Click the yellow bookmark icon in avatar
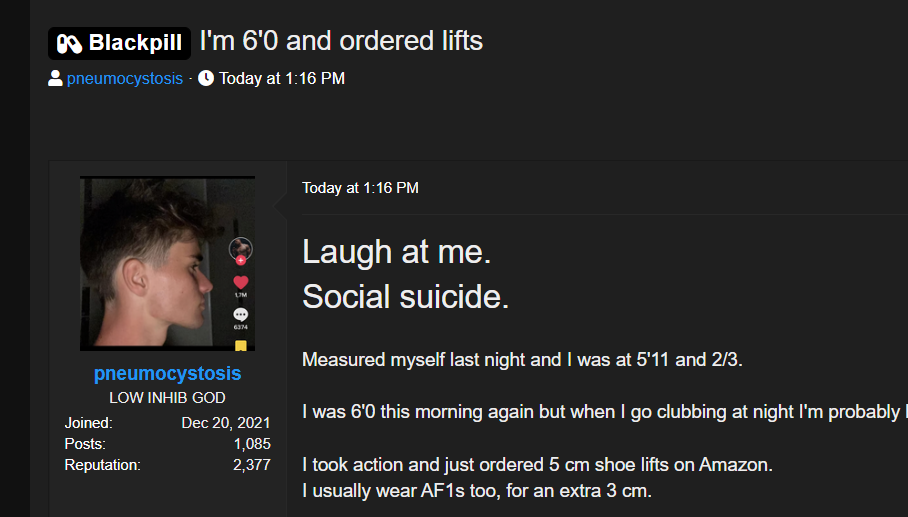 (240, 346)
